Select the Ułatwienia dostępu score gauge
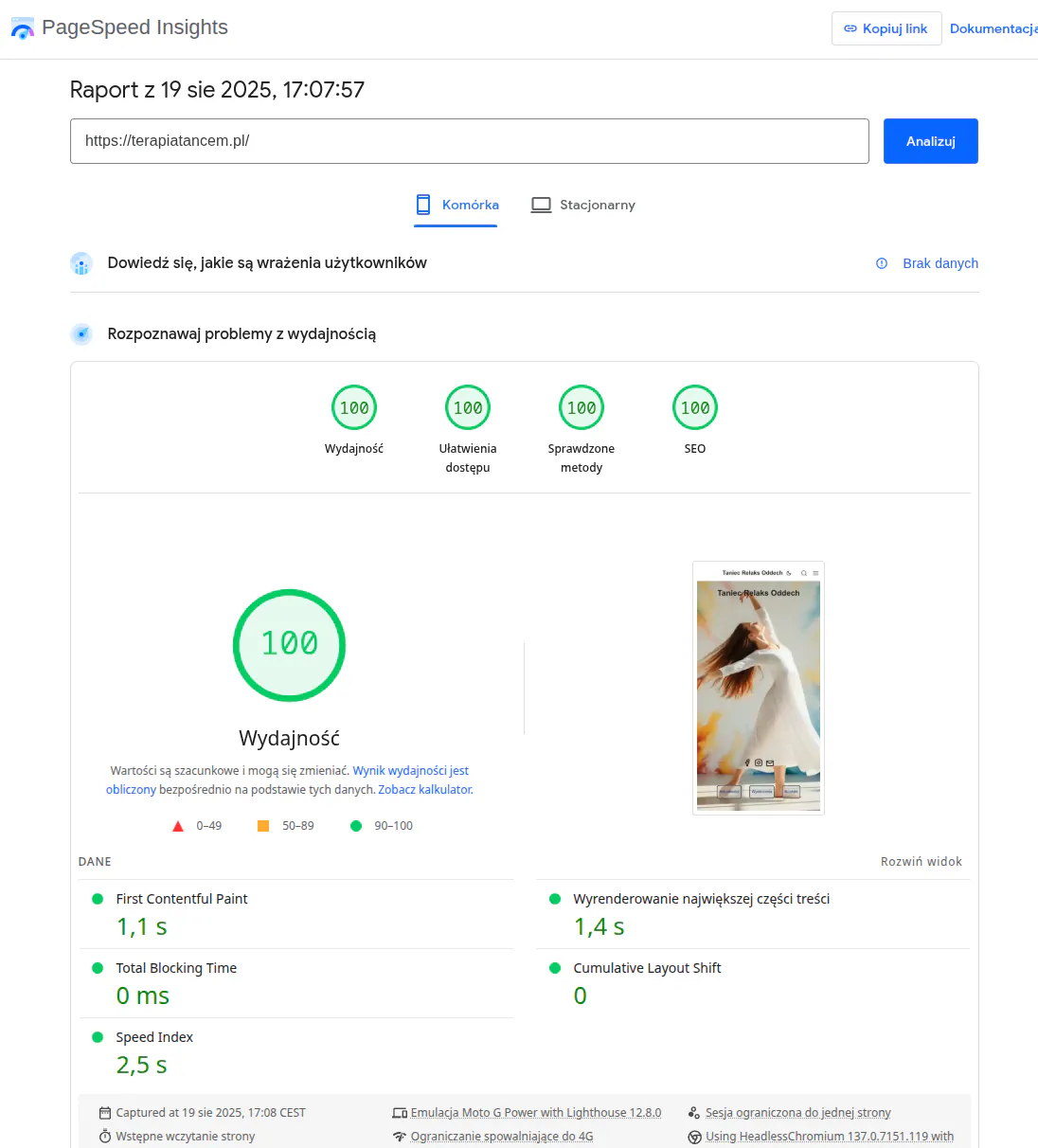The image size is (1038, 1148). (468, 408)
